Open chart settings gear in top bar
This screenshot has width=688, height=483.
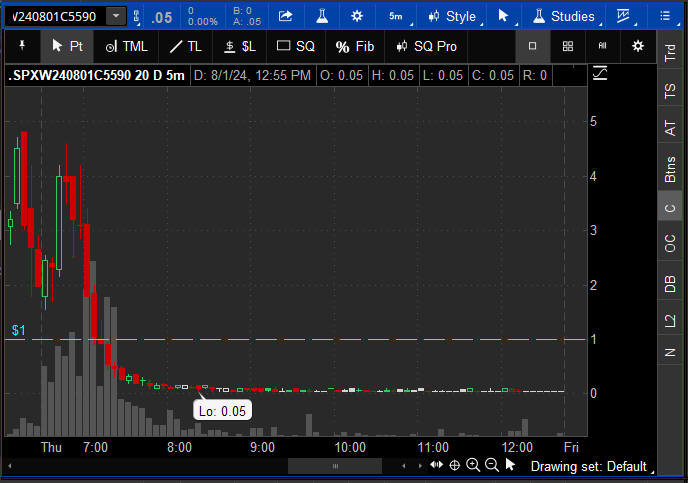[x=357, y=17]
